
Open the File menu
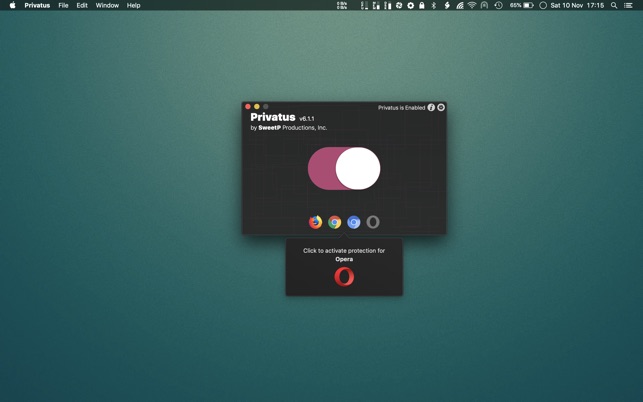tap(63, 5)
